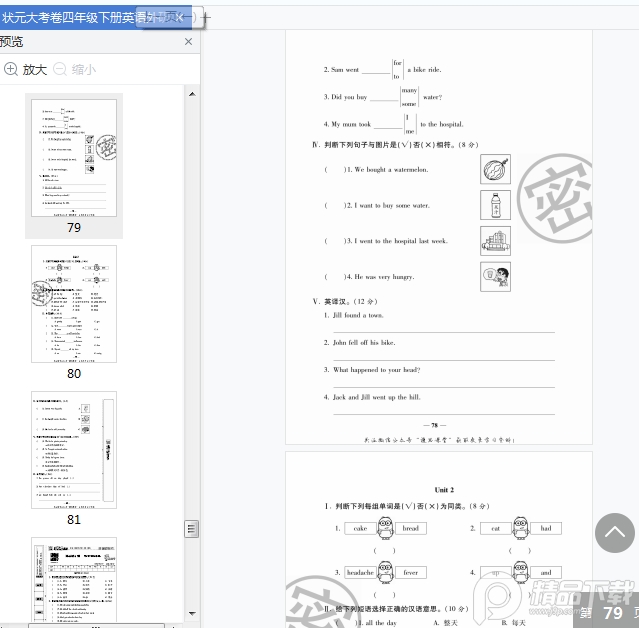Open the thumbnail below page 81
639x628 pixels.
[x=74, y=580]
